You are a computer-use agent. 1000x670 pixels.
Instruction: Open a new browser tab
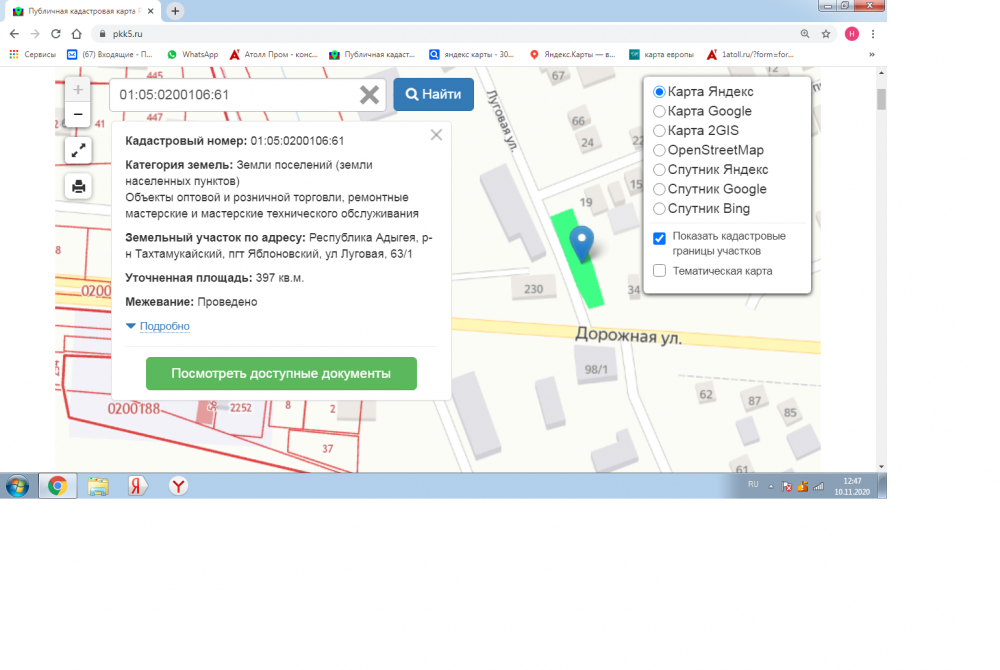coord(176,11)
